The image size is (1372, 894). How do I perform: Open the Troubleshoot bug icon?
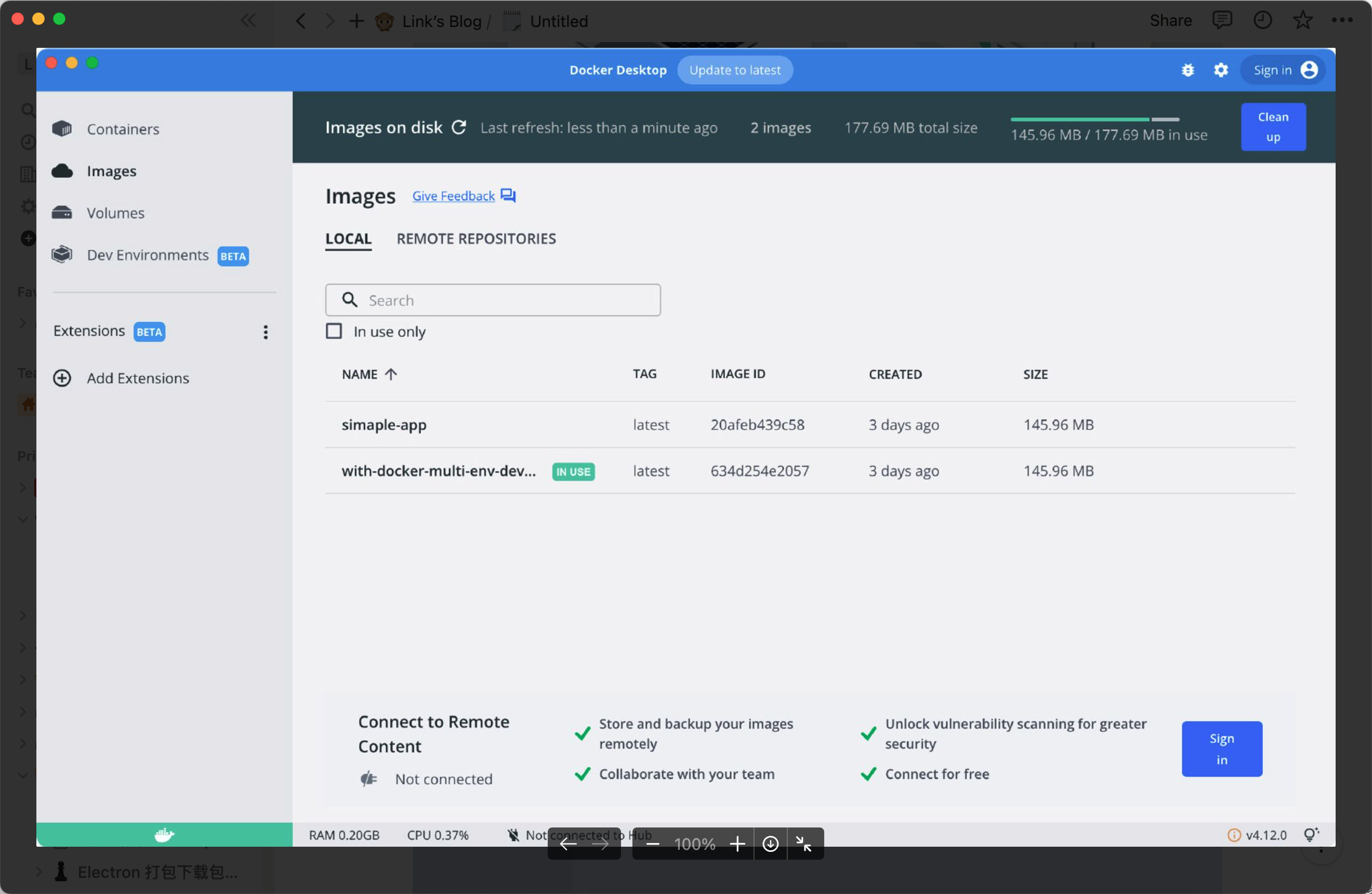pyautogui.click(x=1188, y=70)
